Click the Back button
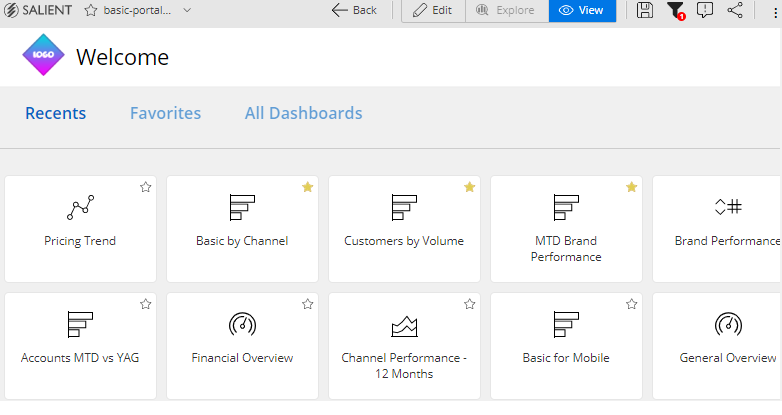The image size is (782, 415). pyautogui.click(x=354, y=10)
